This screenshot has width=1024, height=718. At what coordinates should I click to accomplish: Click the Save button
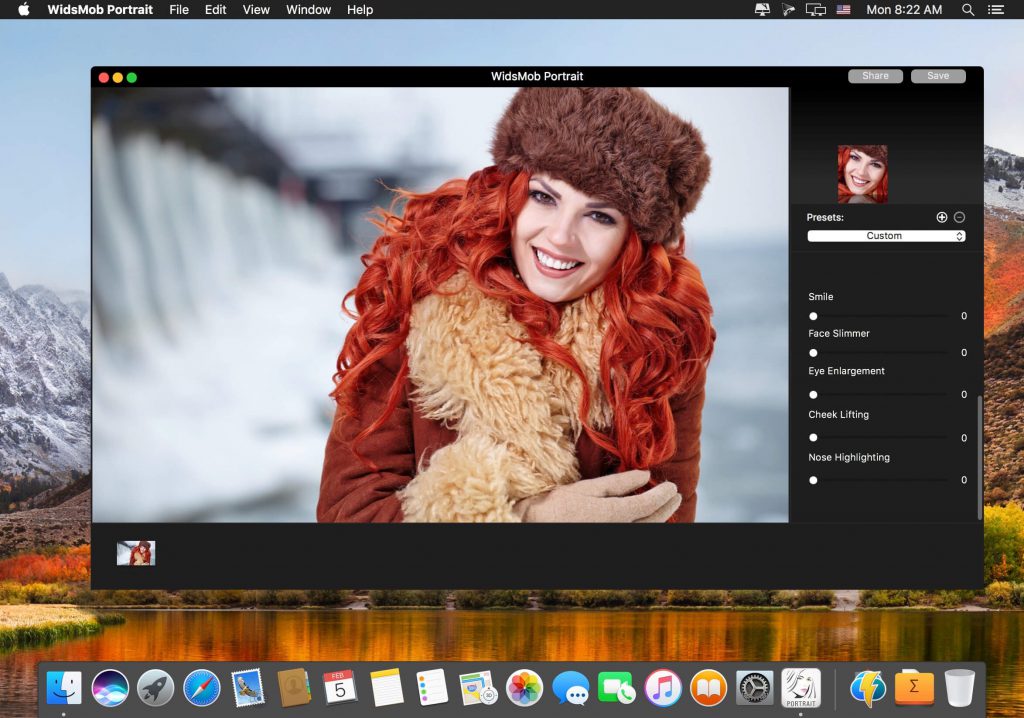click(x=938, y=75)
